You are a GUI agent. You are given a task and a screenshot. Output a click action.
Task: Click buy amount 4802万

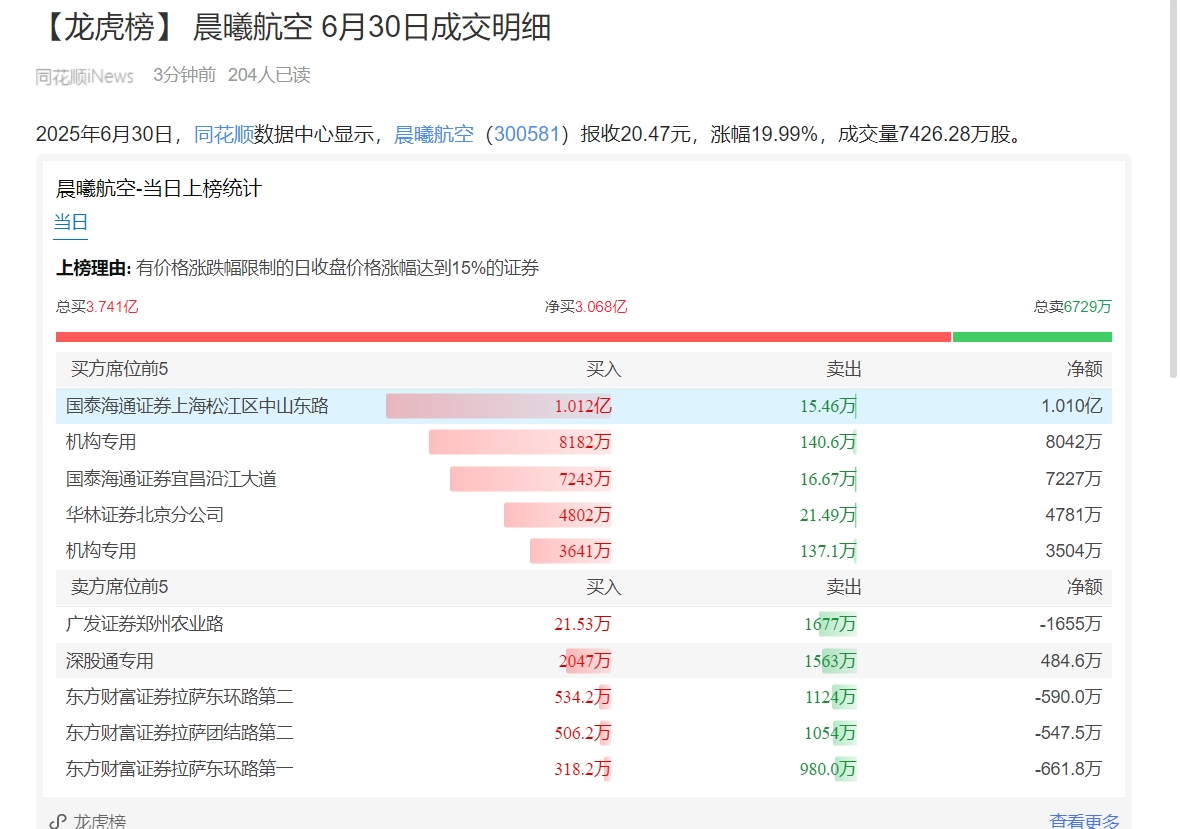(585, 515)
